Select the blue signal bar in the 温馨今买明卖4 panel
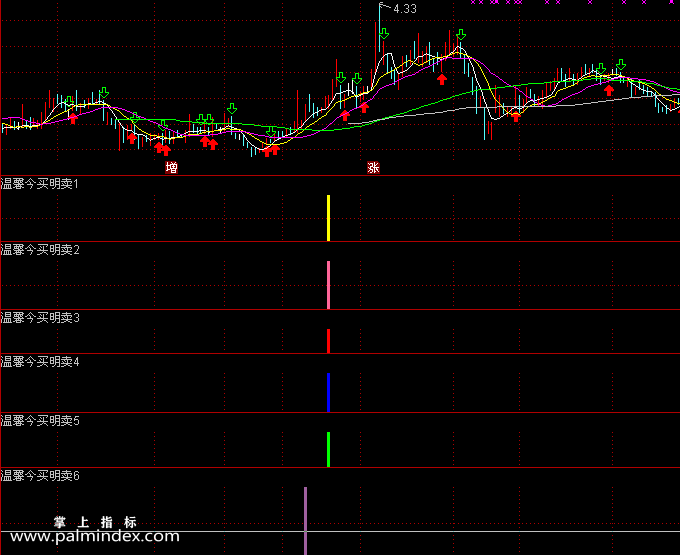This screenshot has width=680, height=555. (x=328, y=392)
